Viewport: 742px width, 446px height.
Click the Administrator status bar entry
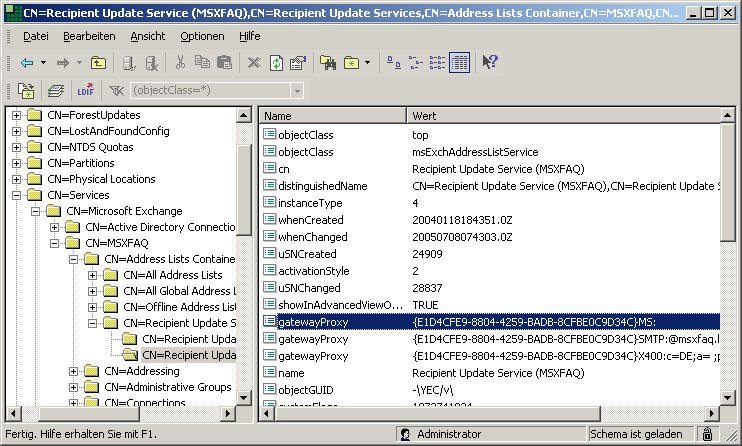click(490, 434)
